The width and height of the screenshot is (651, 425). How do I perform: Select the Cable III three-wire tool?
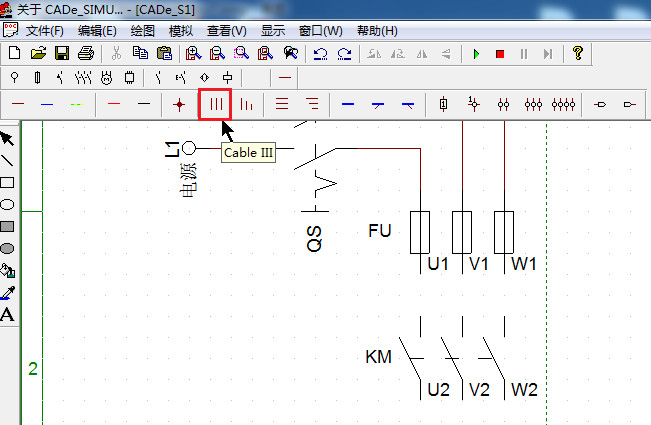coord(215,104)
